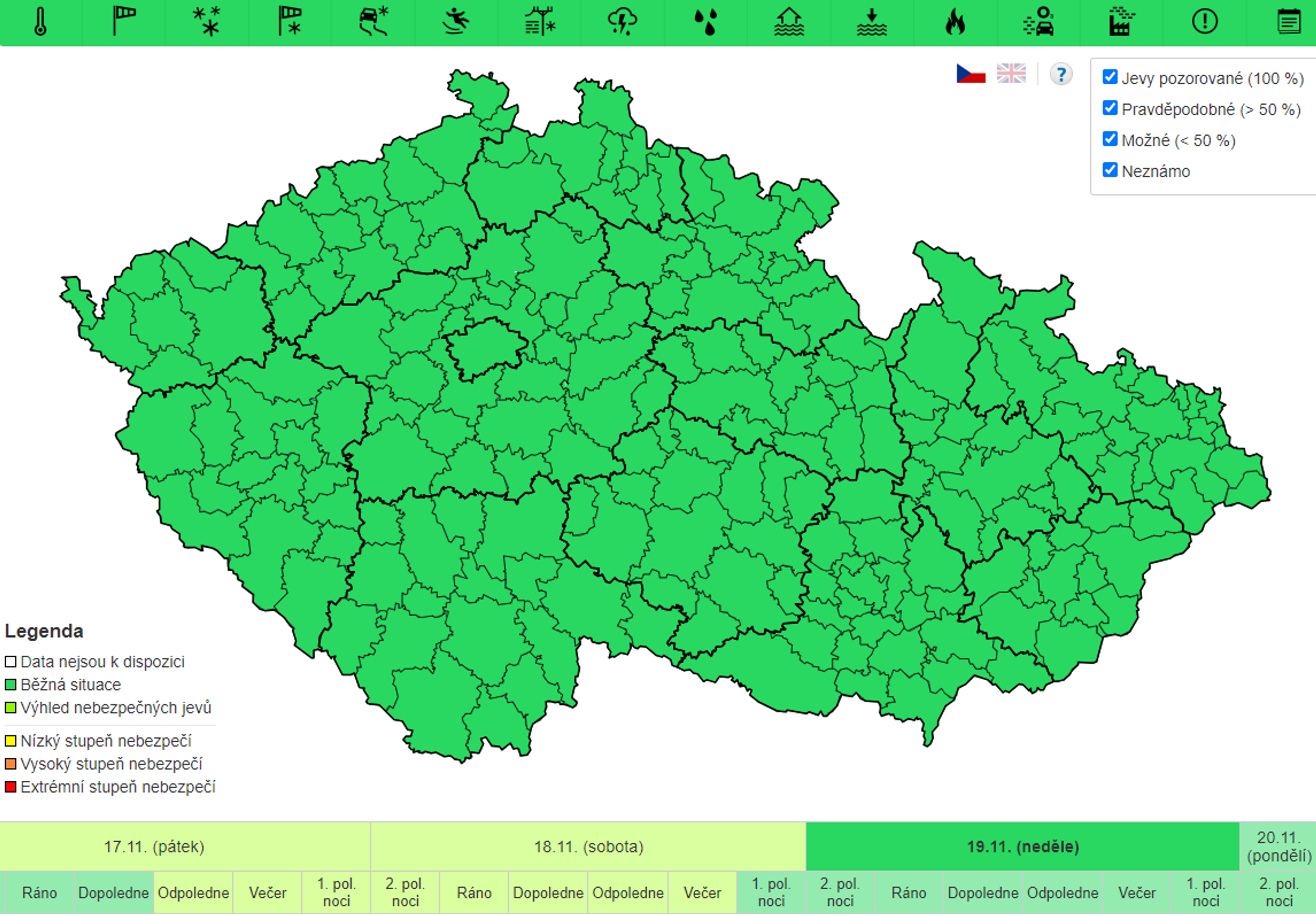Choose 2. pol. noci under 18.11. sobota

(x=406, y=892)
